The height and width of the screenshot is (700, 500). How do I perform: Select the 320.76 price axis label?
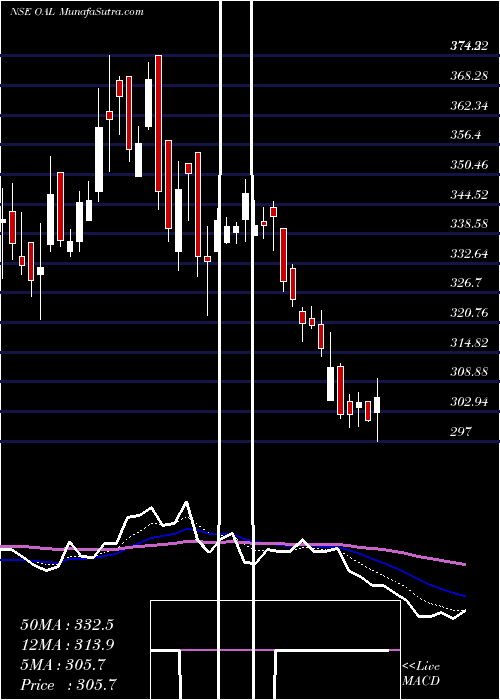click(468, 313)
